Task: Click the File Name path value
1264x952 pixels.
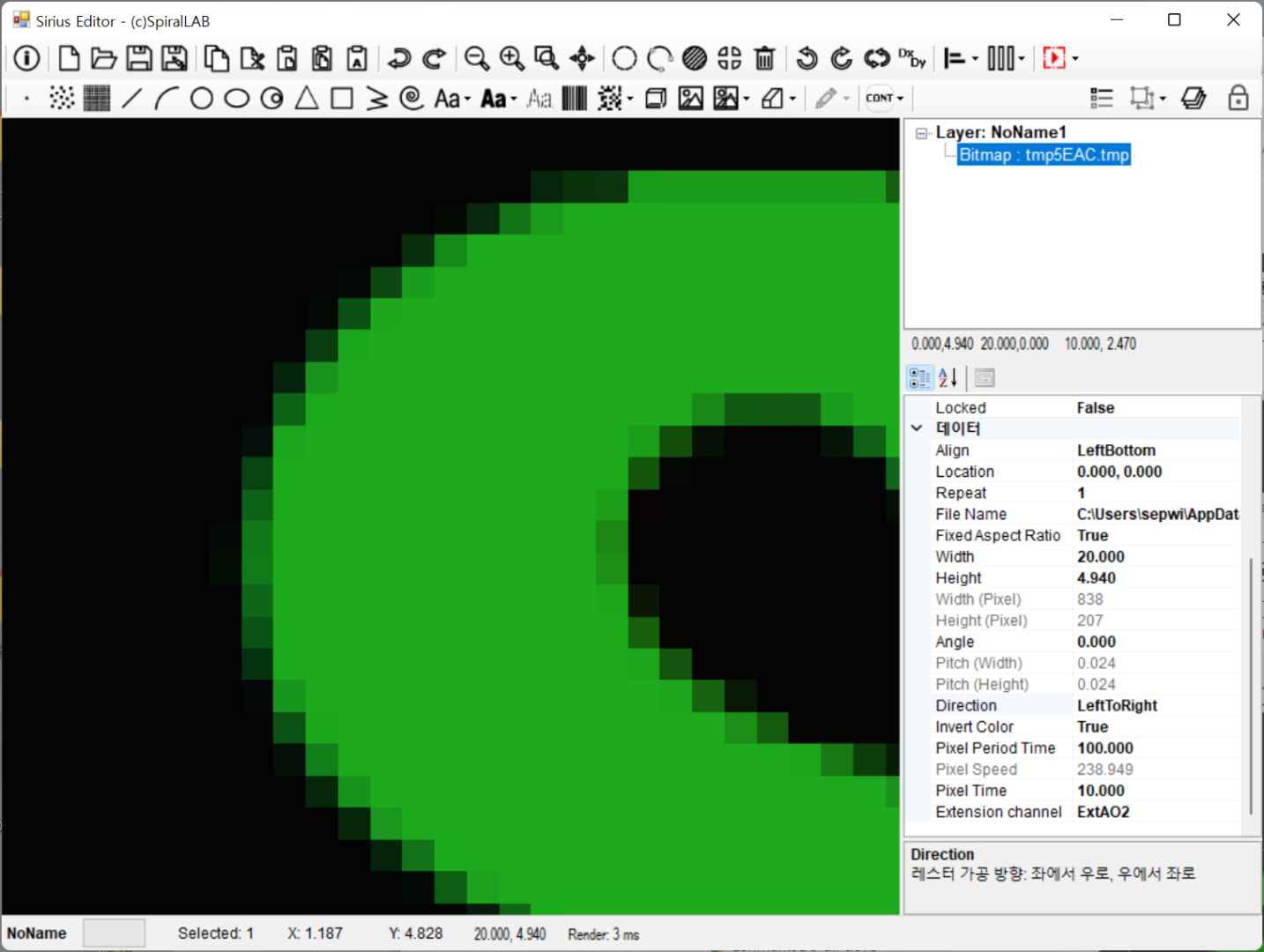Action: point(1156,515)
